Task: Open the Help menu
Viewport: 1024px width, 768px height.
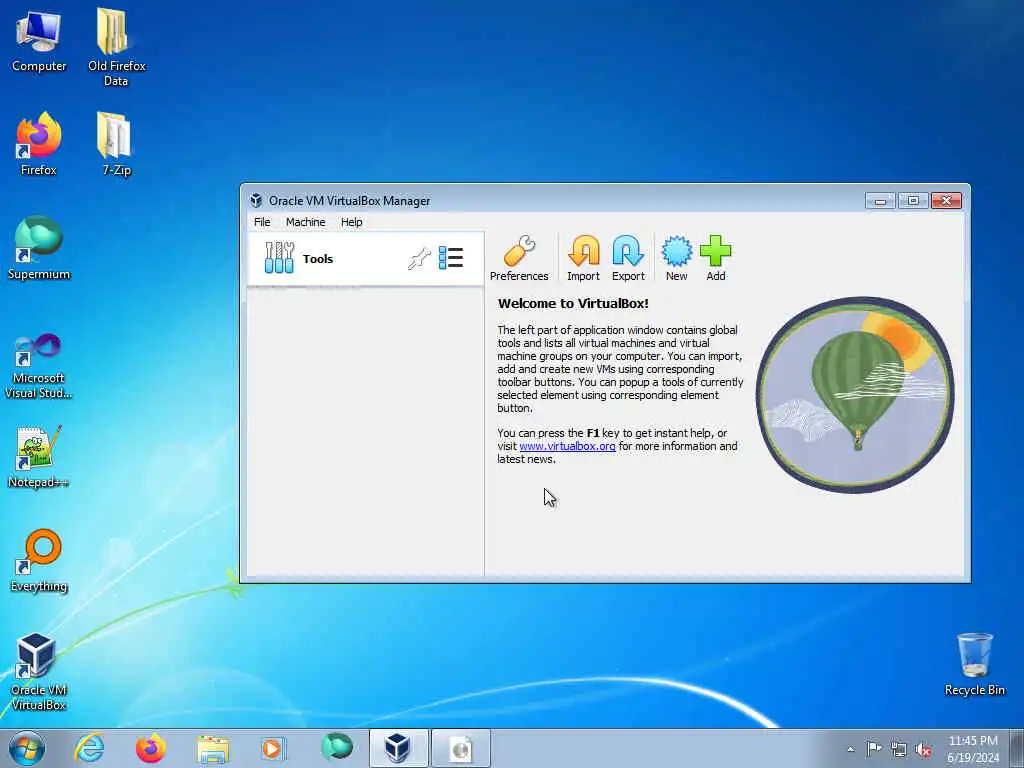Action: pos(351,222)
